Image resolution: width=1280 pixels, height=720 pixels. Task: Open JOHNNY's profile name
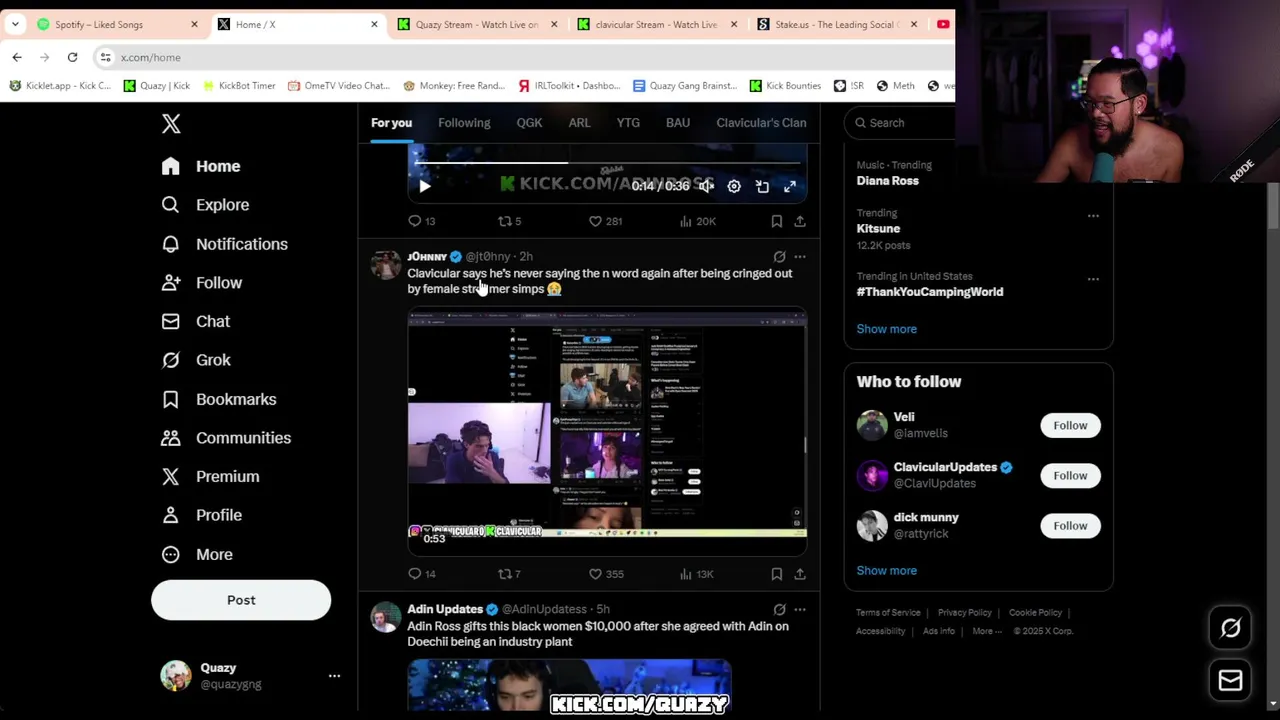(427, 257)
